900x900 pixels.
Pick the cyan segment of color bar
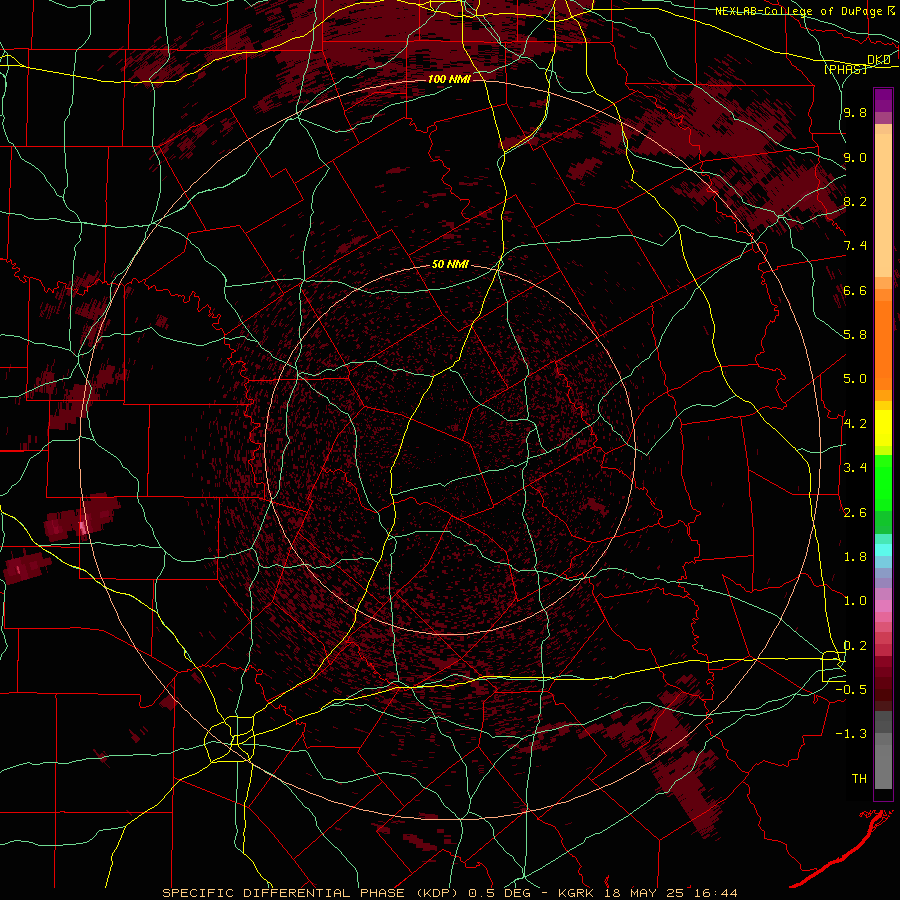(883, 550)
